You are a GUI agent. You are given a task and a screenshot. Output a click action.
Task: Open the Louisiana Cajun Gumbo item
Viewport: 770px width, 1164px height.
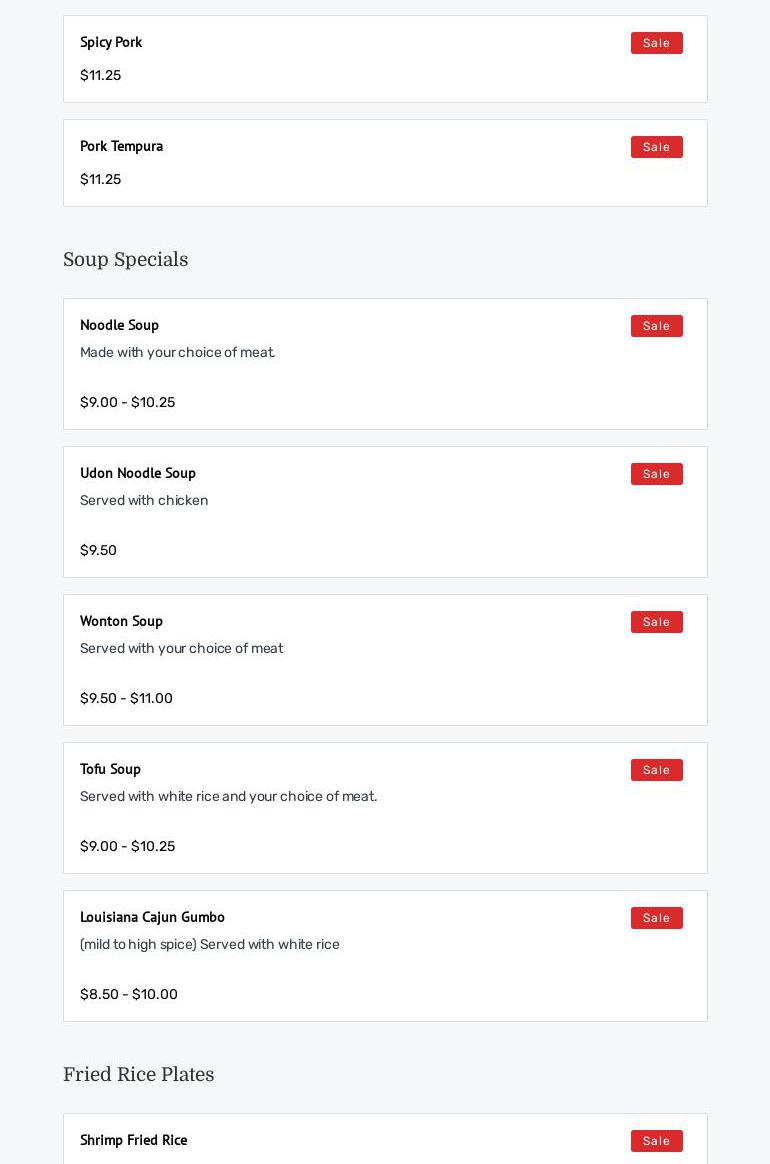pos(152,917)
